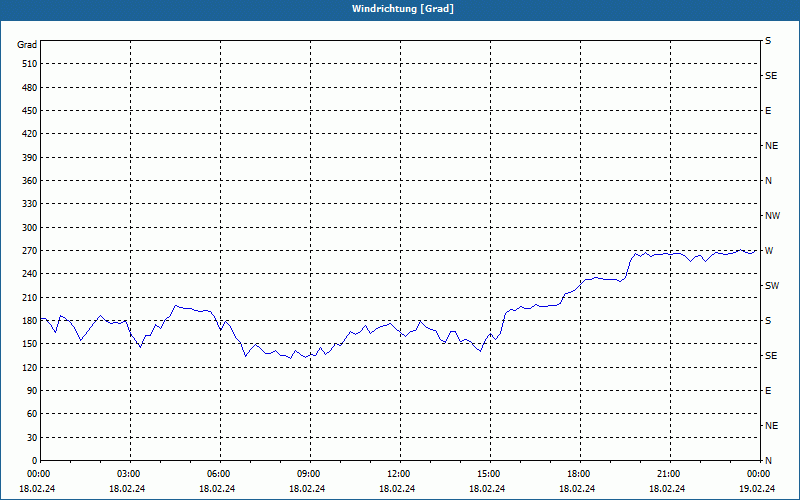Image resolution: width=800 pixels, height=500 pixels.
Task: Click the y-axis label '120'
Action: 30,368
